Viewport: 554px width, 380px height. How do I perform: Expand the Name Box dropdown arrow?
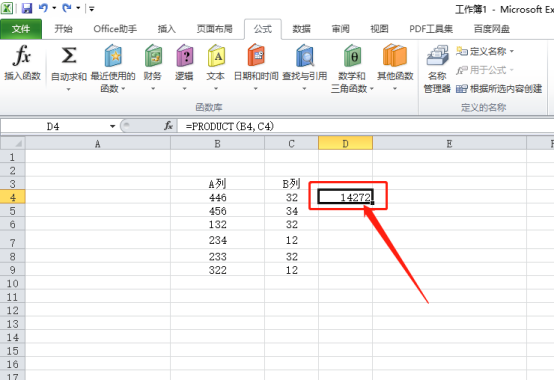coord(112,126)
